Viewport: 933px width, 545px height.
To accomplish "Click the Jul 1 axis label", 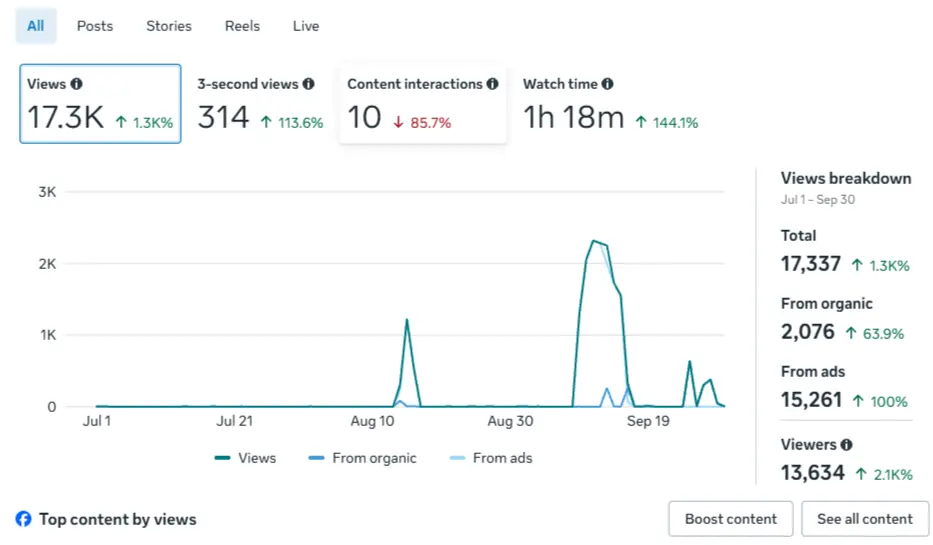I will [x=96, y=421].
